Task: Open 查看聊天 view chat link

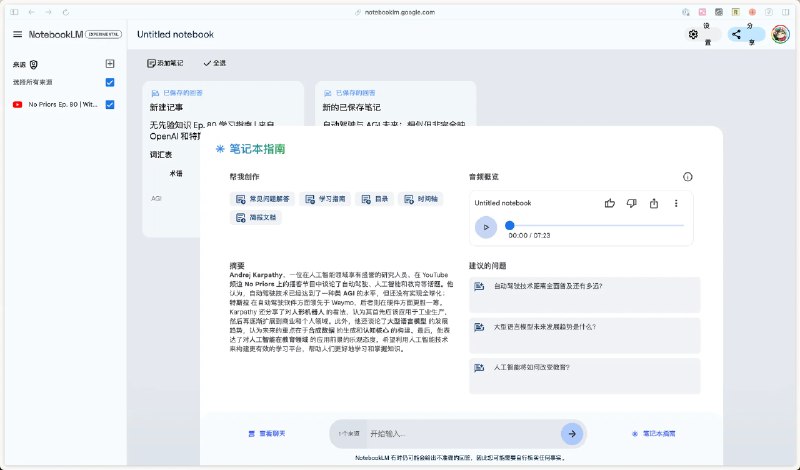Action: point(267,434)
